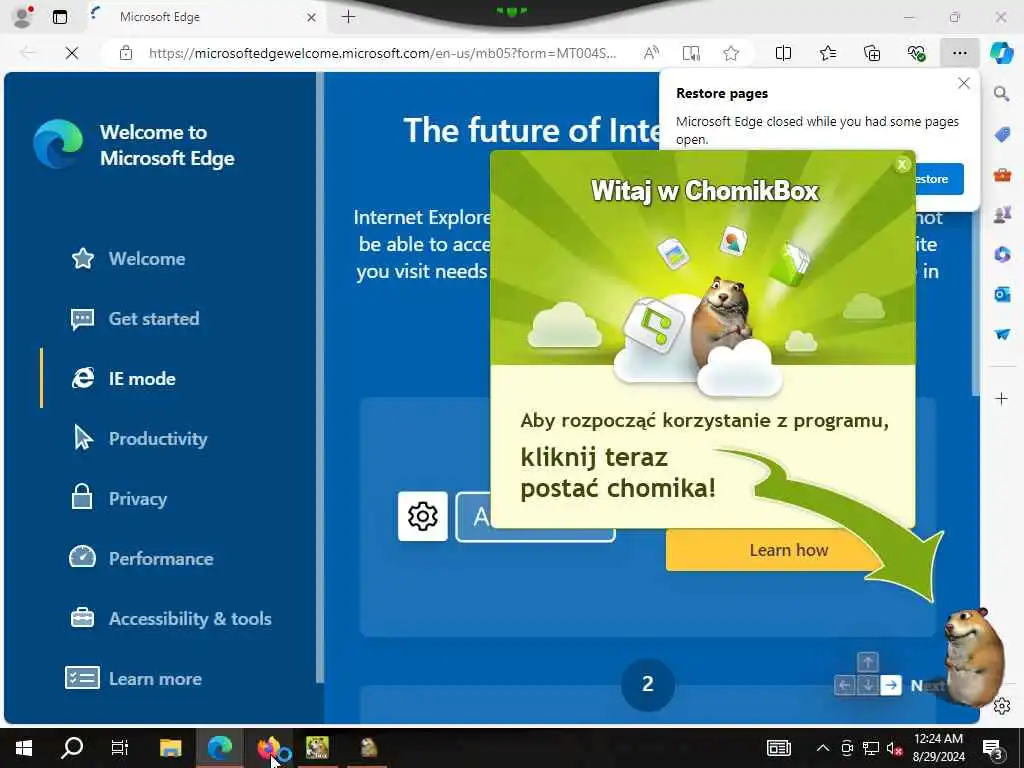1024x768 pixels.
Task: Open the hamster taskbar icon
Action: pyautogui.click(x=368, y=748)
